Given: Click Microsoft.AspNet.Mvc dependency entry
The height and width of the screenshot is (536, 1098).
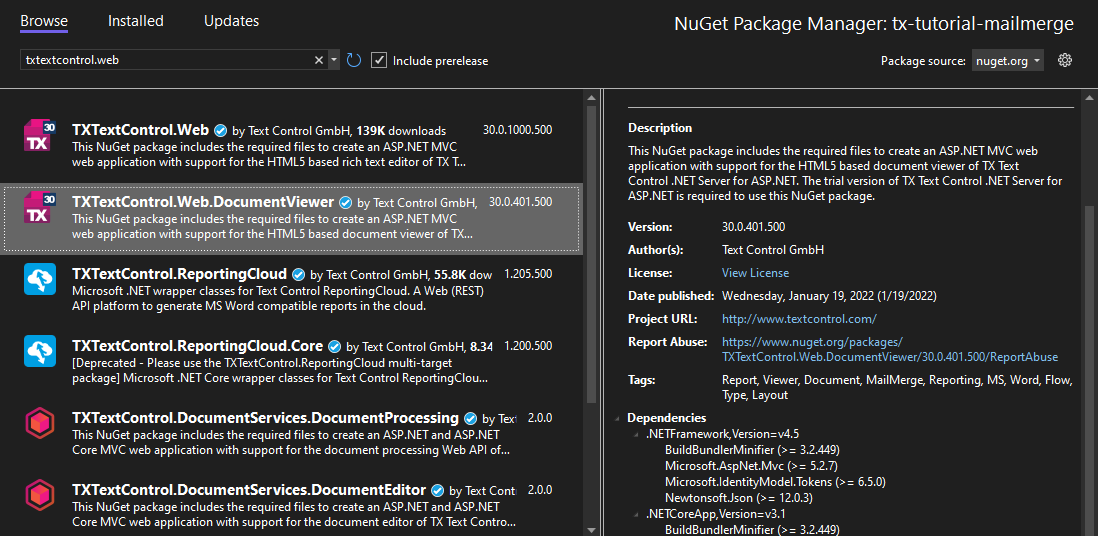Looking at the screenshot, I should [x=751, y=466].
